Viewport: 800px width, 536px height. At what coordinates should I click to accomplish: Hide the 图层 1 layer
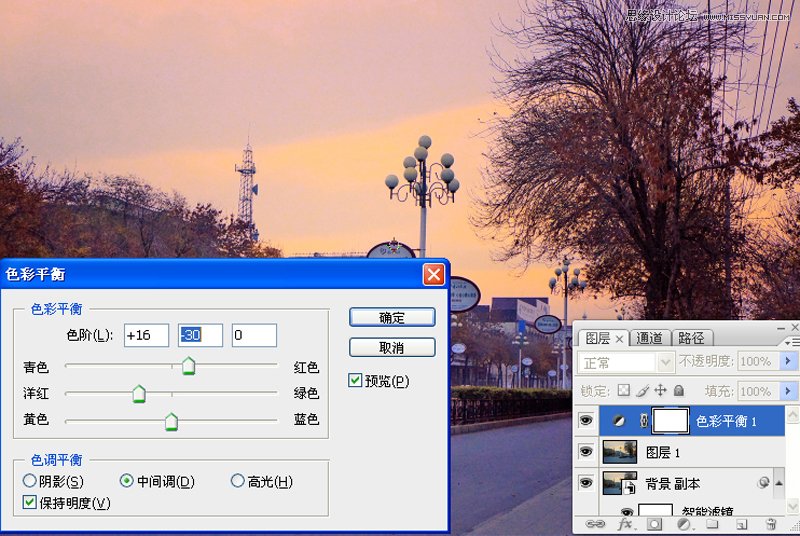point(586,452)
